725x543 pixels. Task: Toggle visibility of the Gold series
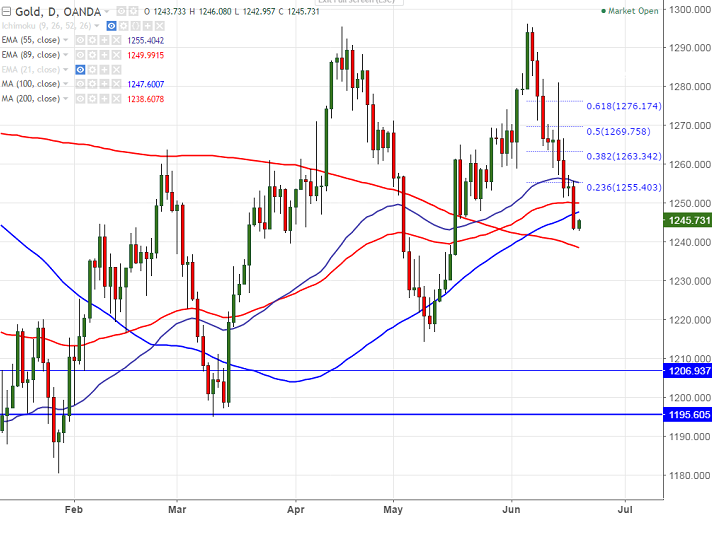click(x=121, y=11)
